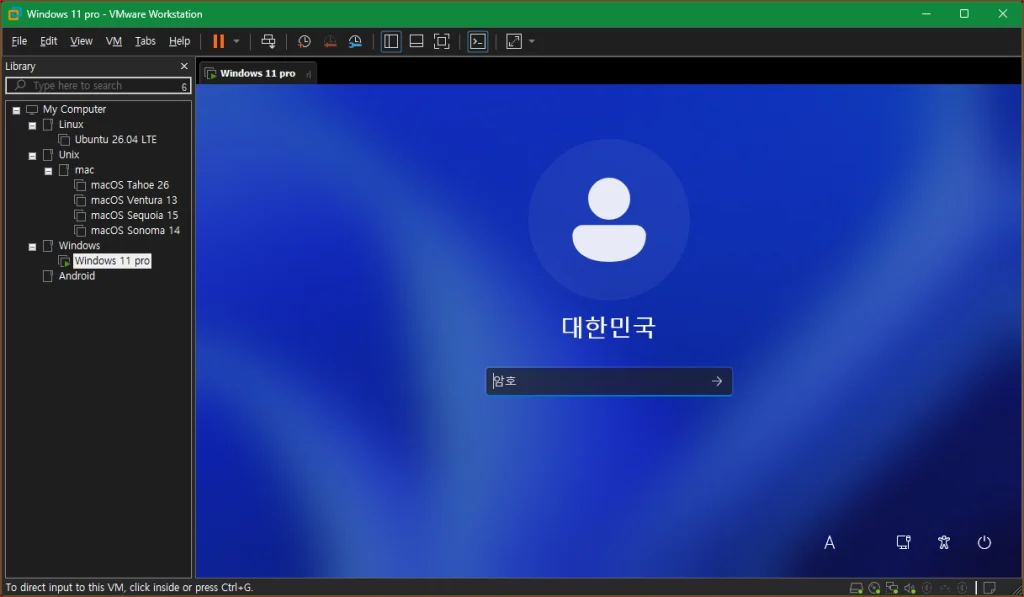Click the library search field

pos(98,86)
